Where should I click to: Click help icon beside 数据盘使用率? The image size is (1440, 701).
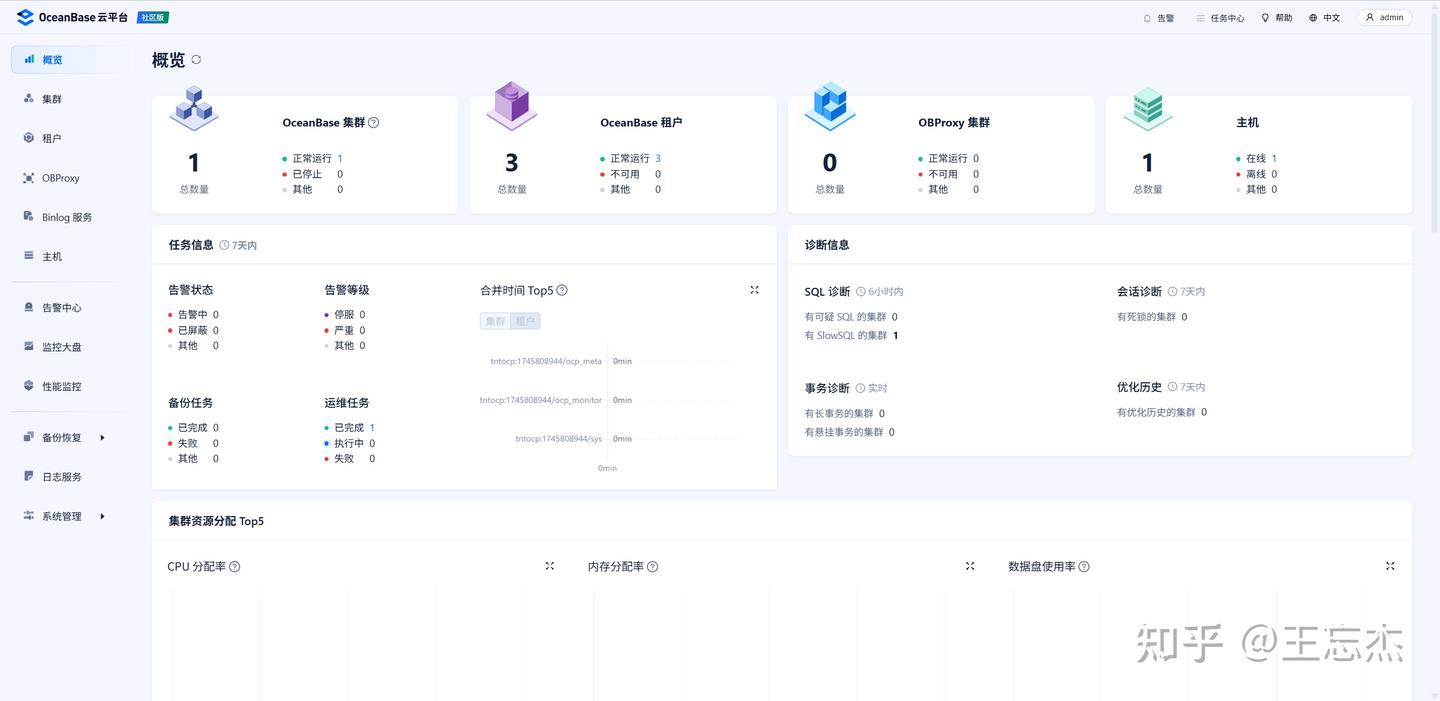1084,567
